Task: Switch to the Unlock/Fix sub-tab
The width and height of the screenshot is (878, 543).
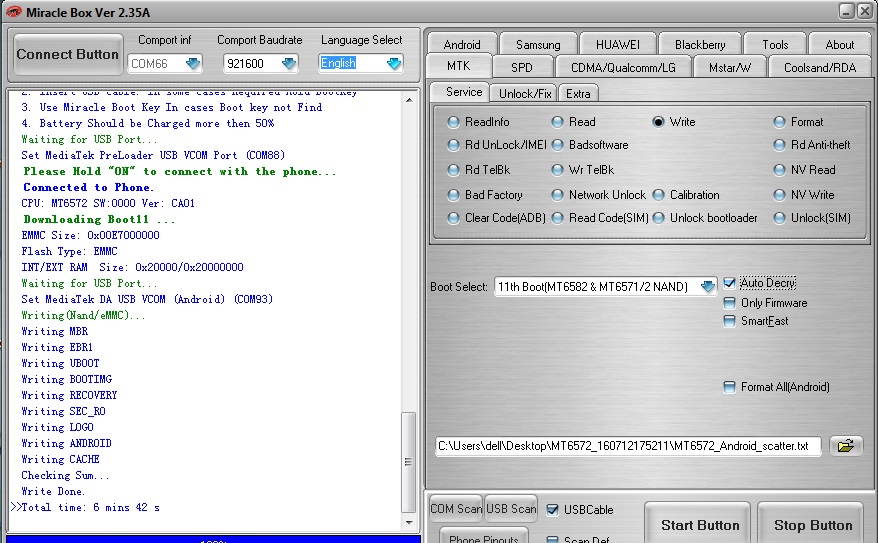Action: 525,93
